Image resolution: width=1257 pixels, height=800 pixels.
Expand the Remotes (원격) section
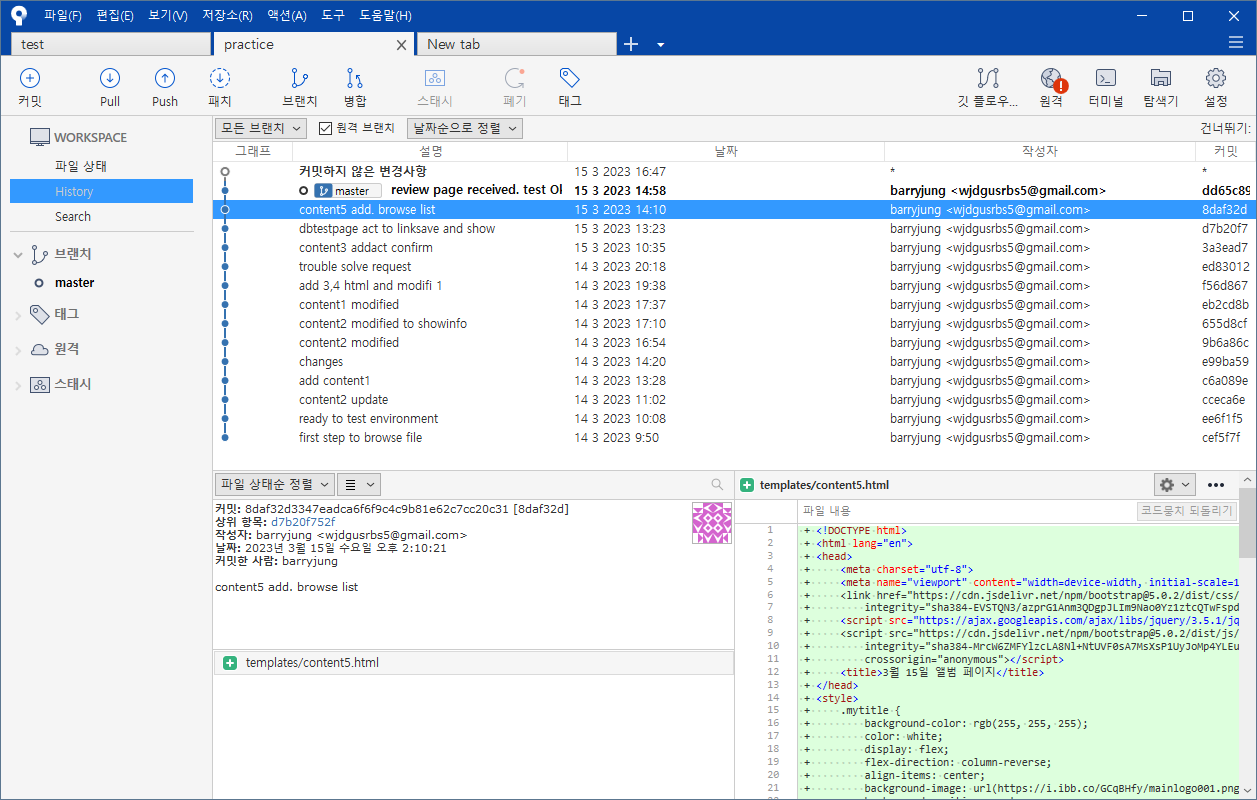(x=17, y=350)
